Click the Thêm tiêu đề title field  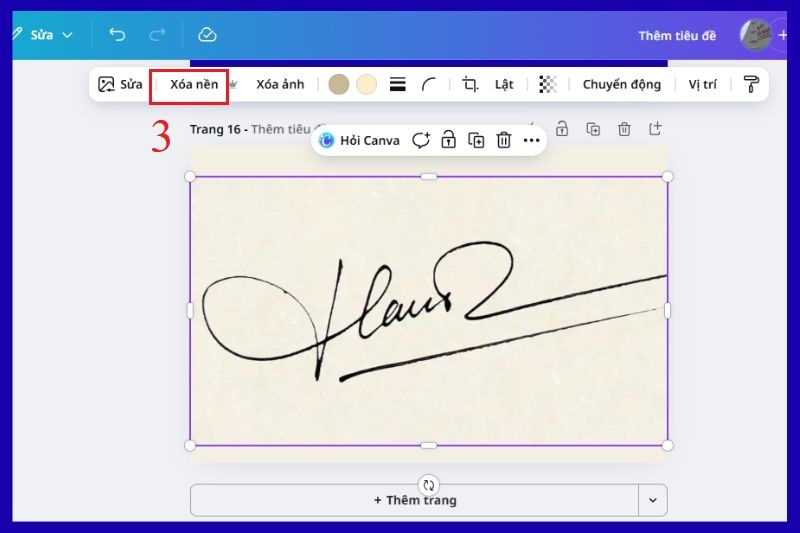[x=677, y=36]
